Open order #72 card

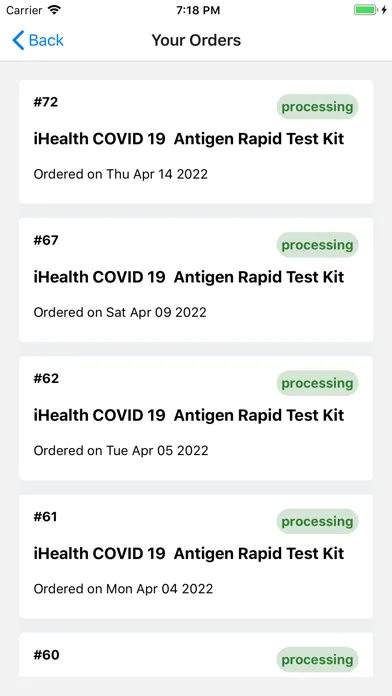(196, 142)
